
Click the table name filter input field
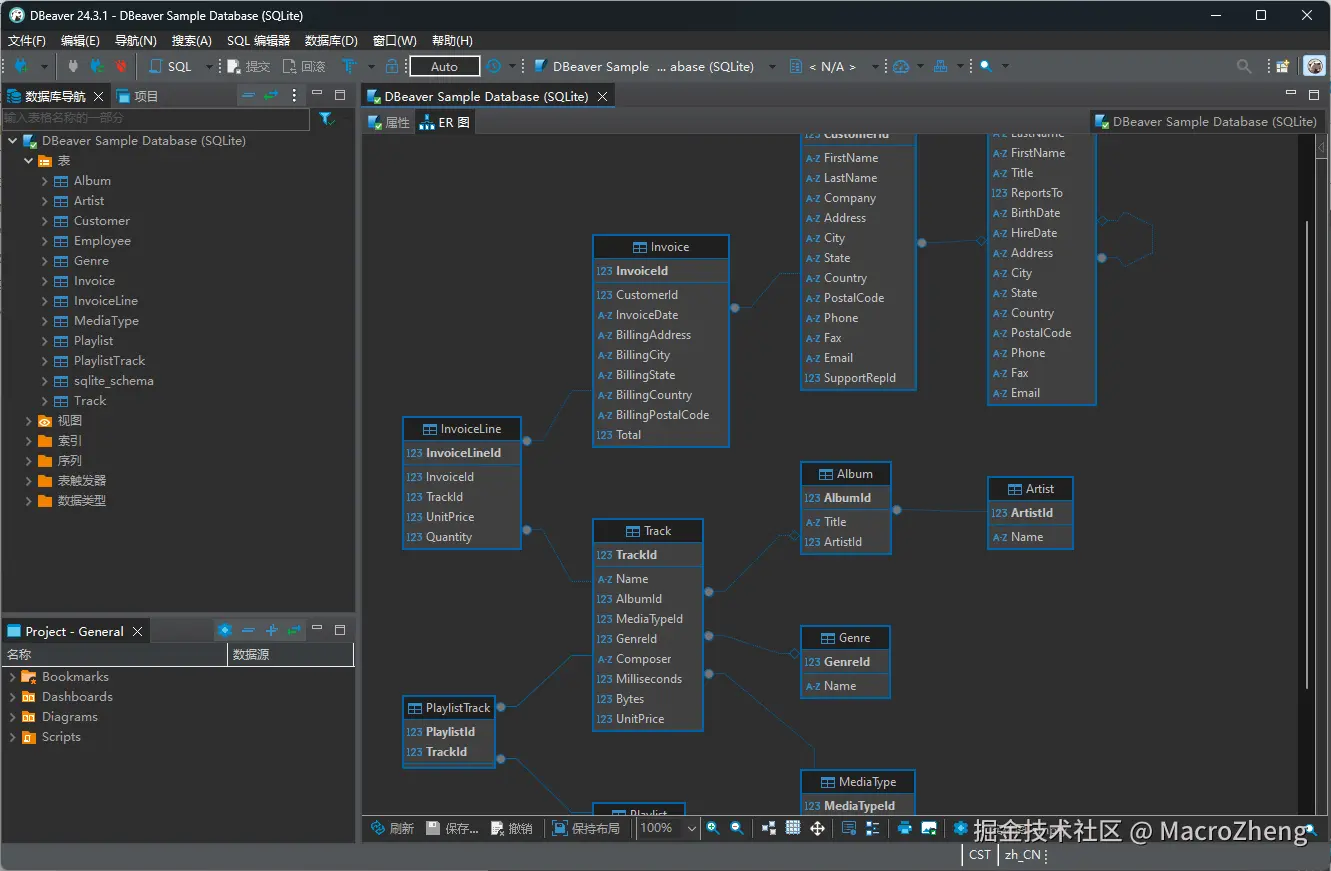[155, 119]
